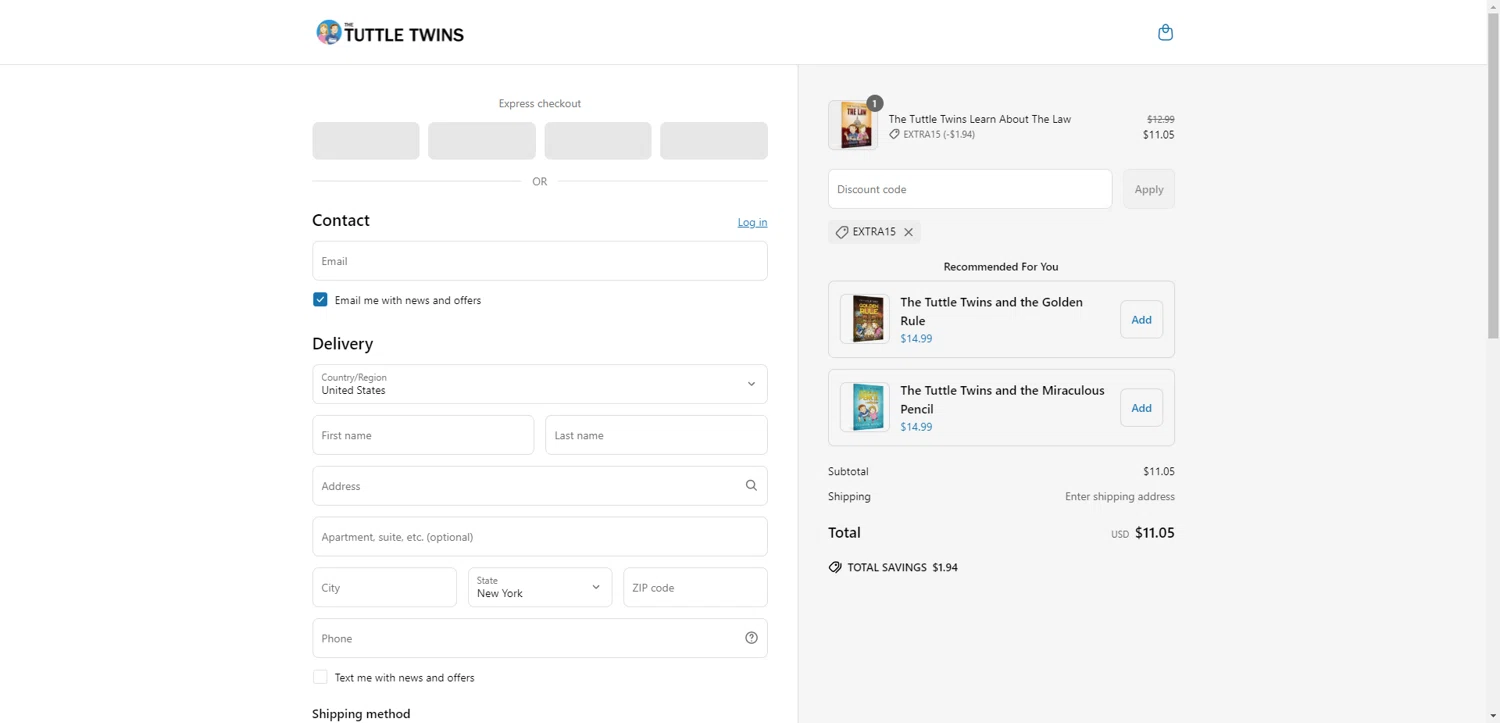The image size is (1500, 723).
Task: Uncheck Email me with news and offers
Action: coord(320,300)
